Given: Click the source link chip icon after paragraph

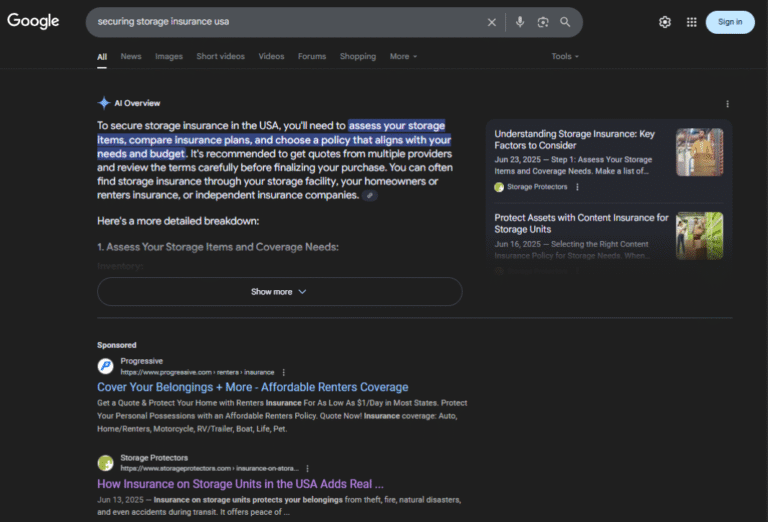Looking at the screenshot, I should [x=370, y=195].
